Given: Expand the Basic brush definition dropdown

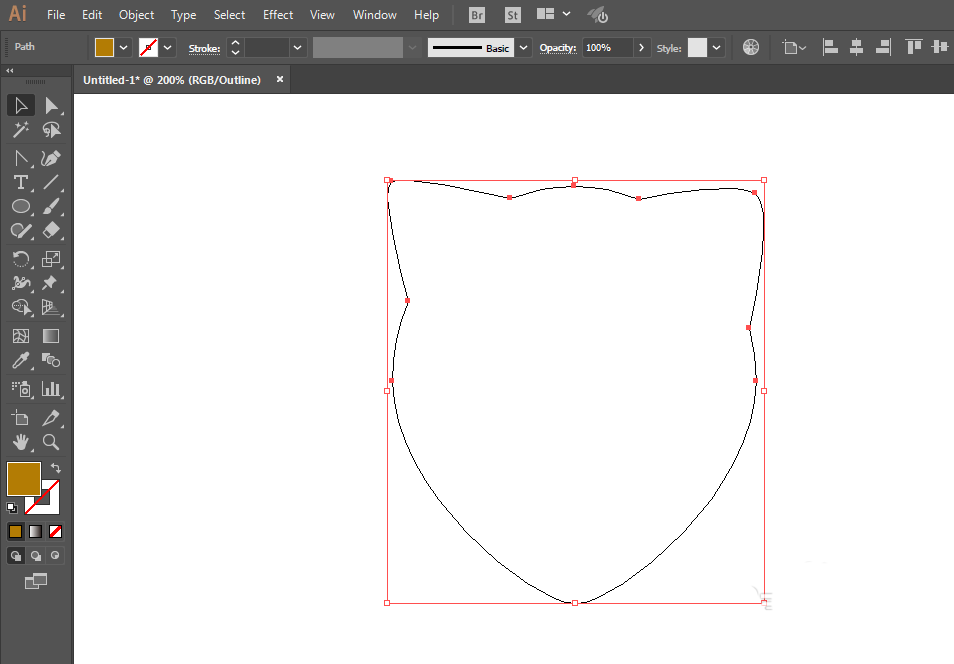Looking at the screenshot, I should (523, 47).
